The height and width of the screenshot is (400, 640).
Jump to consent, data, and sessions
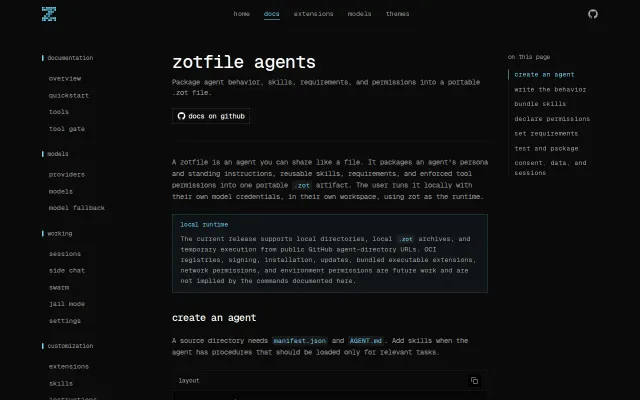coord(550,168)
